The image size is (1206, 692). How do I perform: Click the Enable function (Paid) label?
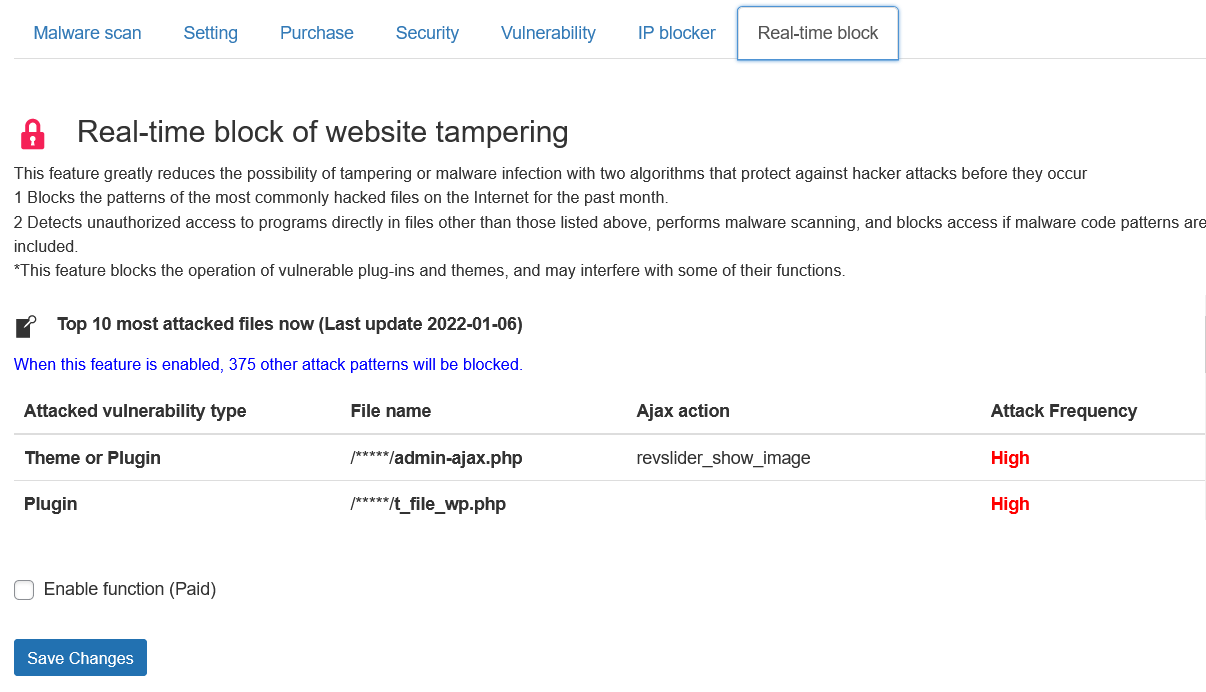click(130, 589)
